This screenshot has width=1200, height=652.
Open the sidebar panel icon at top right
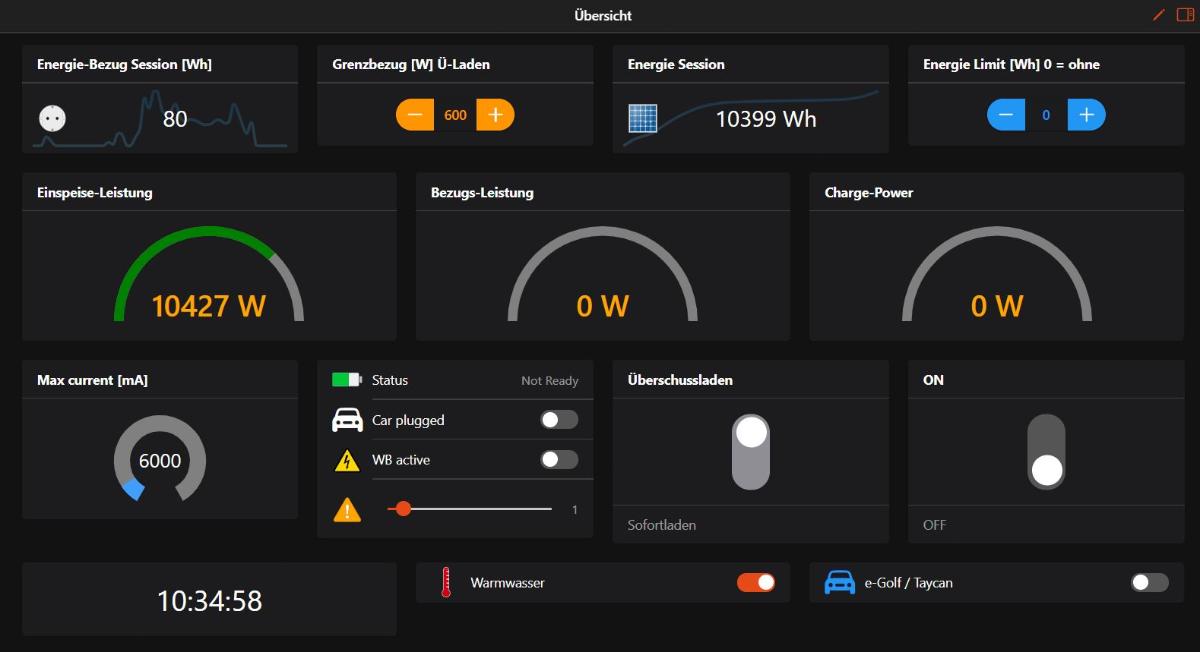tap(1185, 15)
